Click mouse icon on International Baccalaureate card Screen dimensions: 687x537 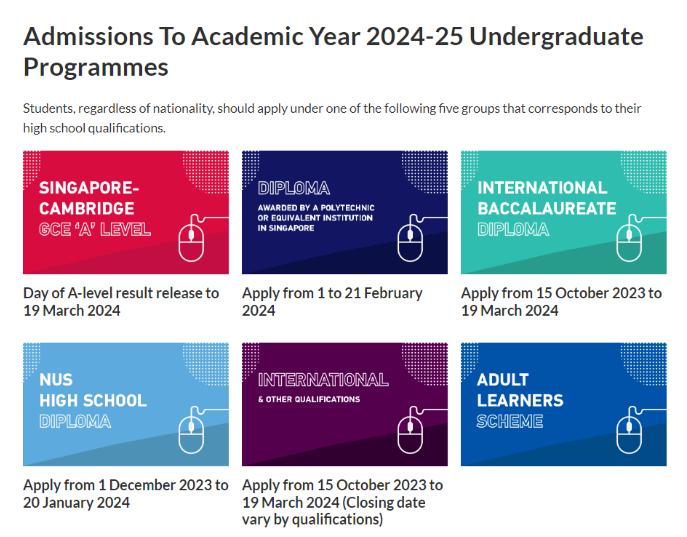[x=629, y=241]
